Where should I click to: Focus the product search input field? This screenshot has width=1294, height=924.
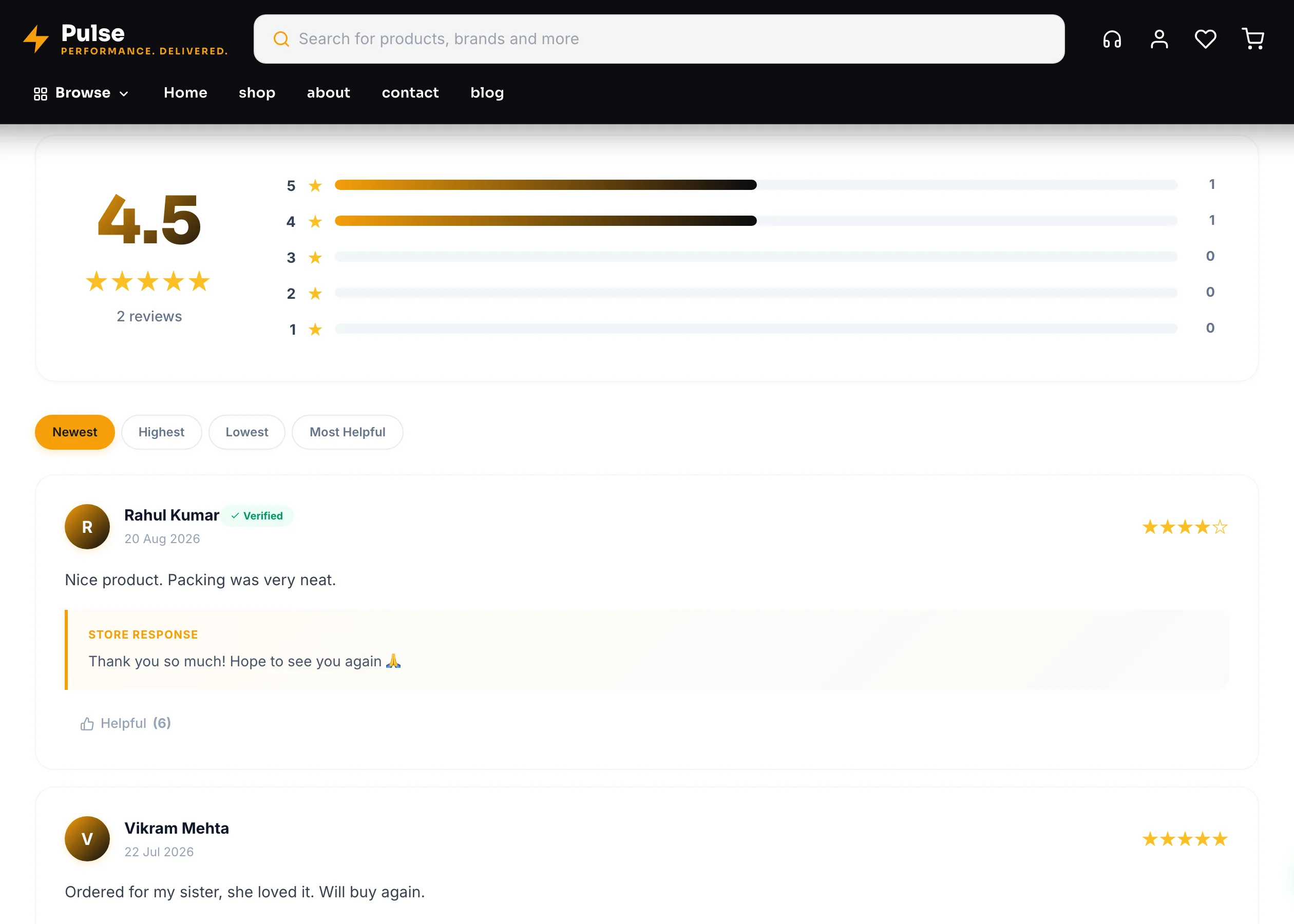[659, 38]
